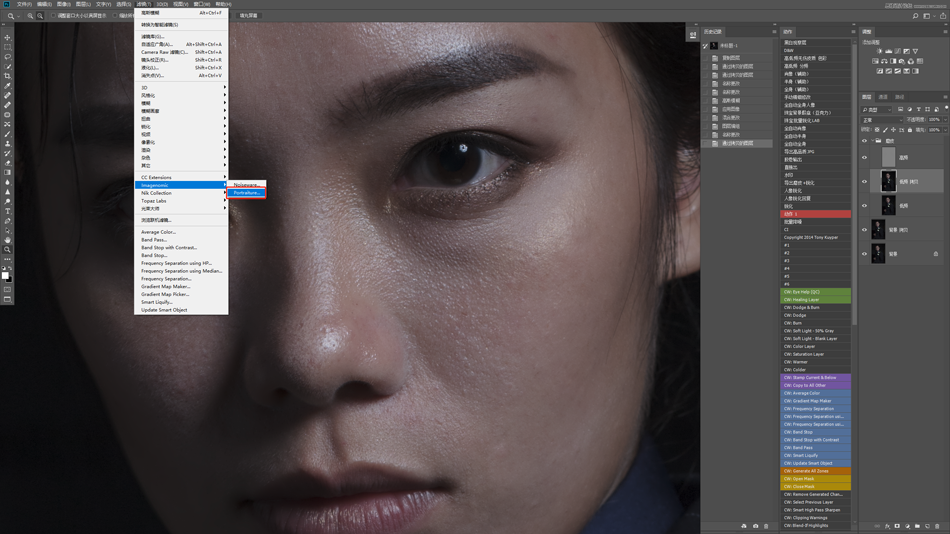This screenshot has width=950, height=534.
Task: Expand the CC Extensions submenu
Action: [x=181, y=177]
